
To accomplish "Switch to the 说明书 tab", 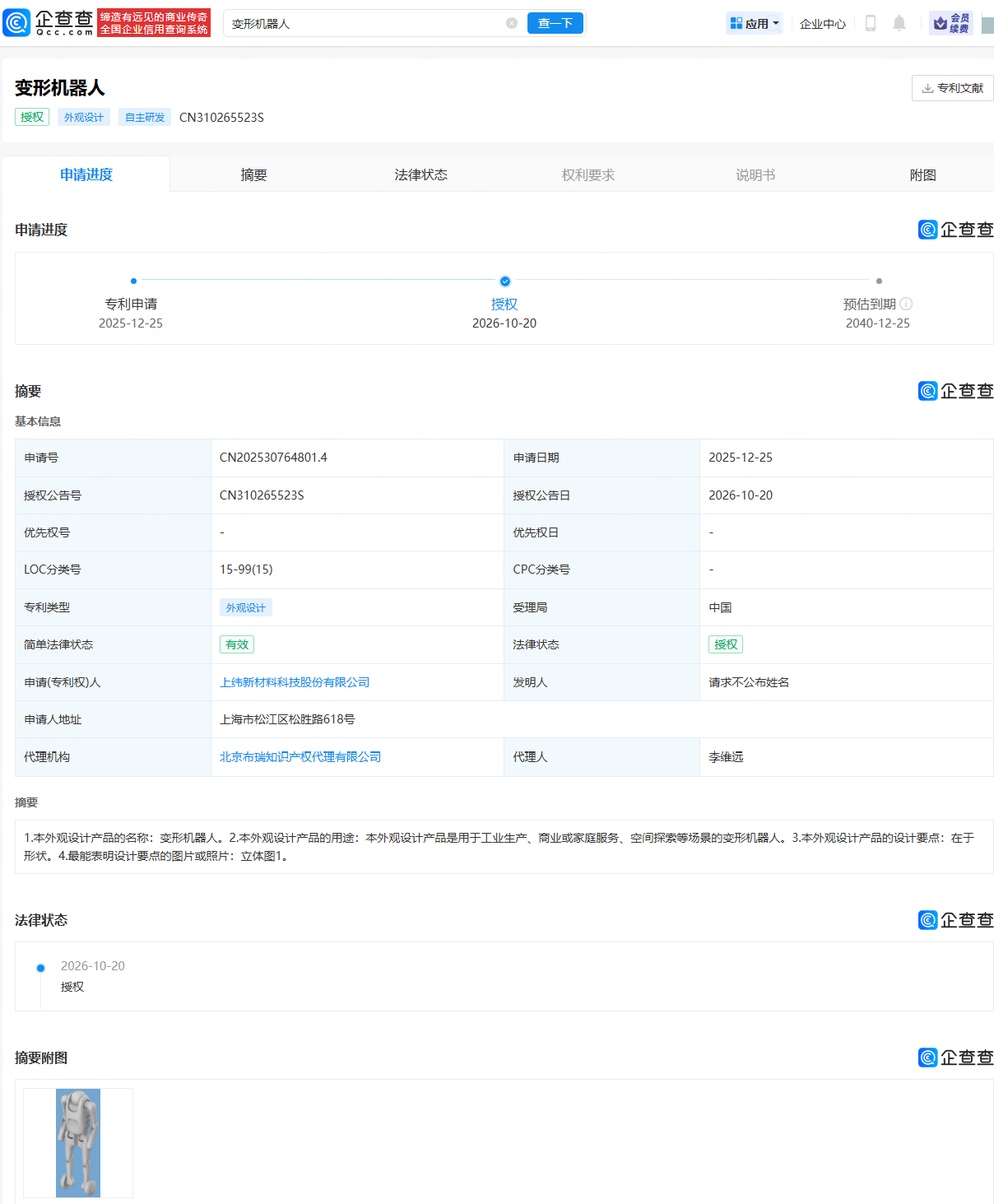I will point(755,174).
